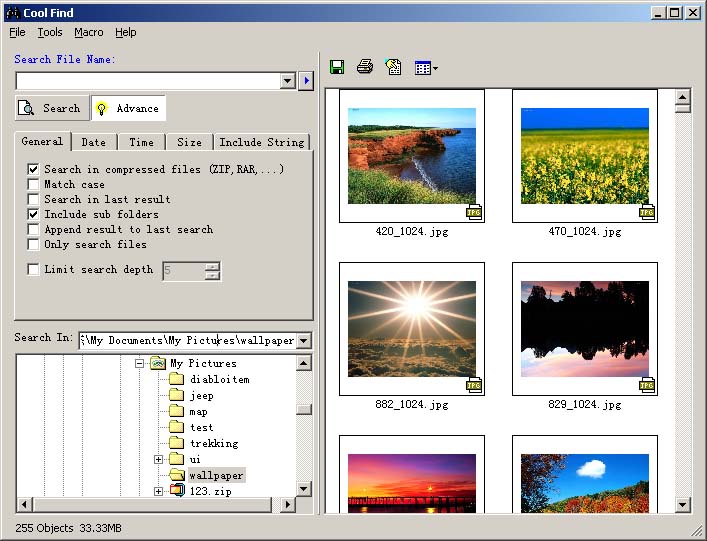Click the magnifier icon on Search button
Viewport: 707px width, 541px height.
coord(26,108)
